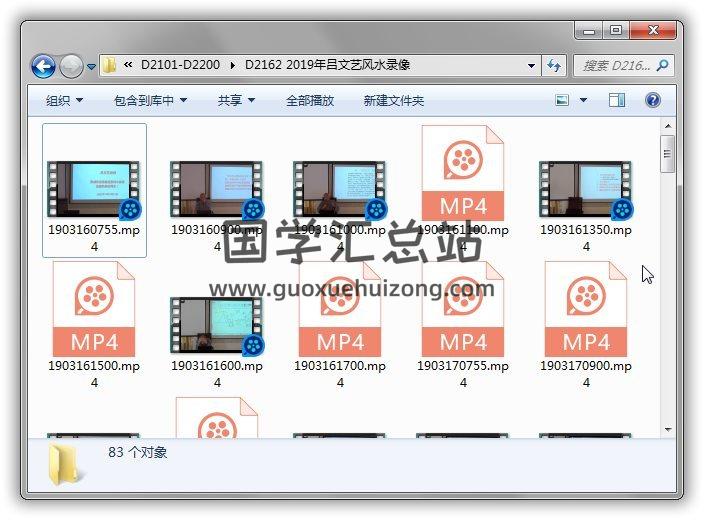This screenshot has height=520, width=704.
Task: Click the folder icon in details pane
Action: pos(66,466)
